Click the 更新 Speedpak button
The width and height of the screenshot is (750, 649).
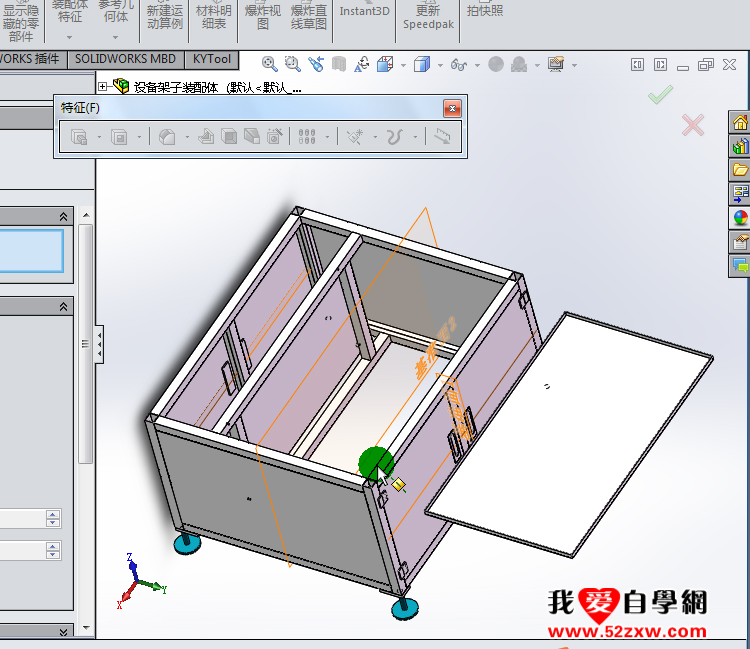427,17
